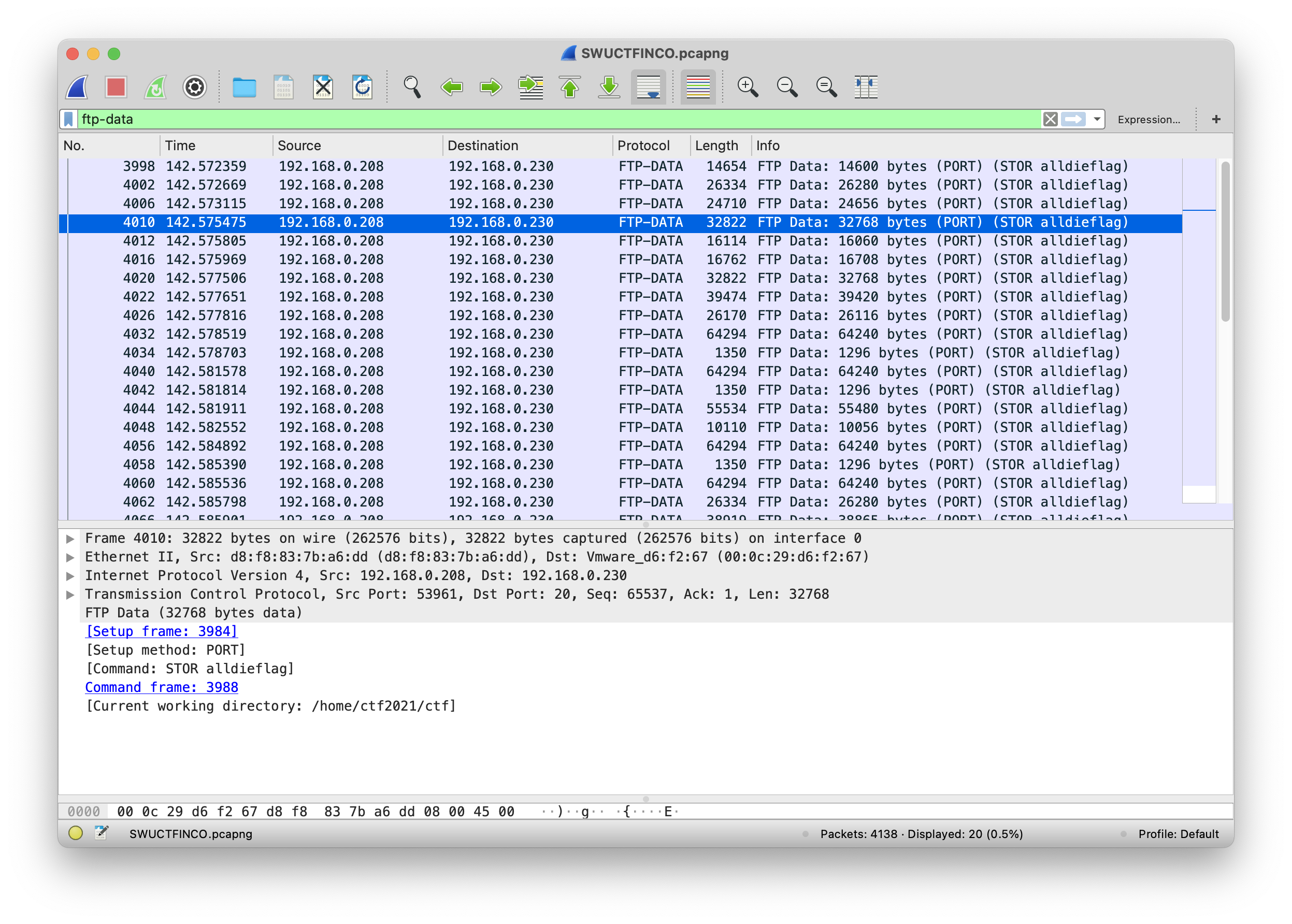Sort by the Length column header

click(716, 146)
